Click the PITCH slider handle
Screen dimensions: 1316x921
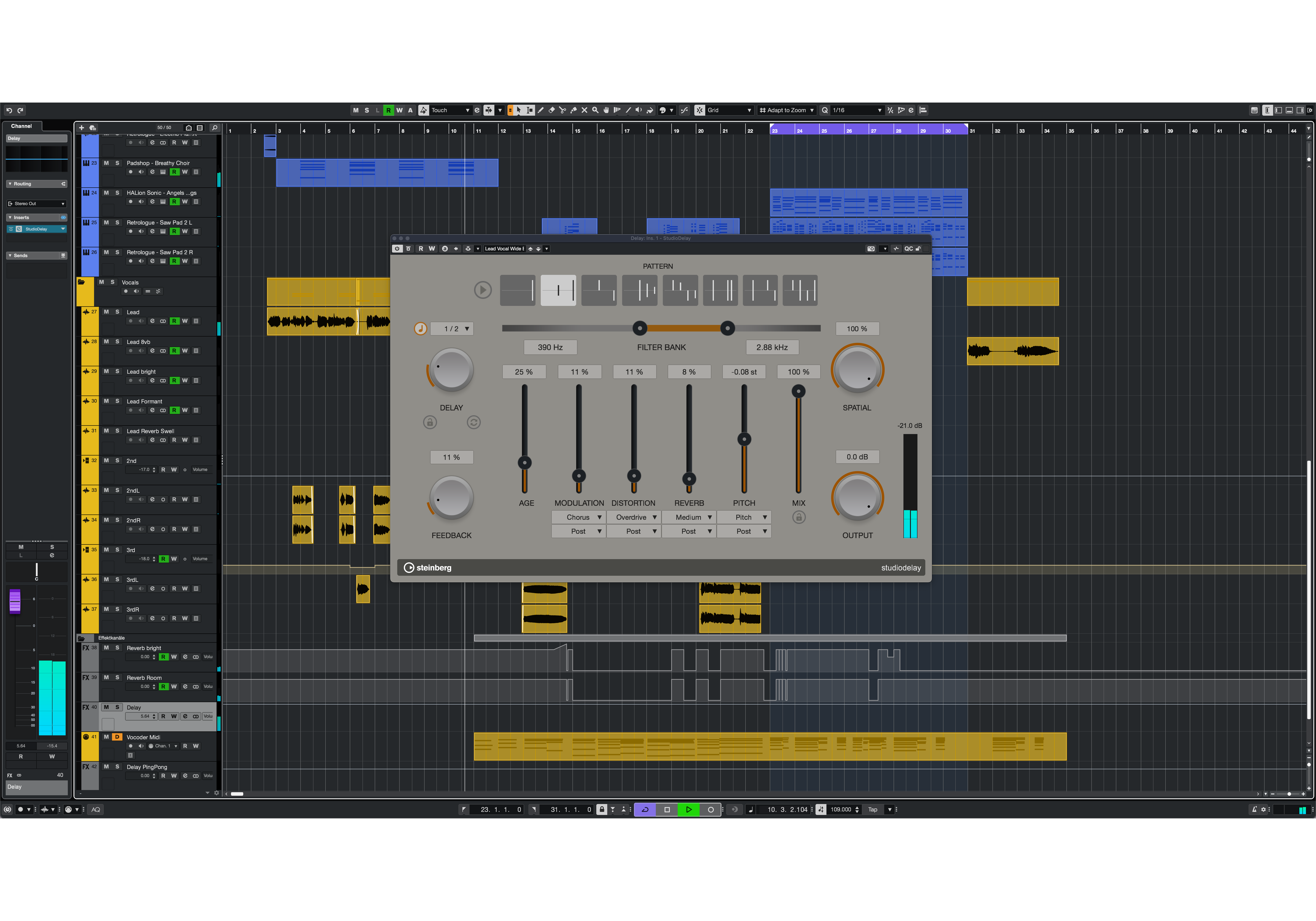click(744, 439)
